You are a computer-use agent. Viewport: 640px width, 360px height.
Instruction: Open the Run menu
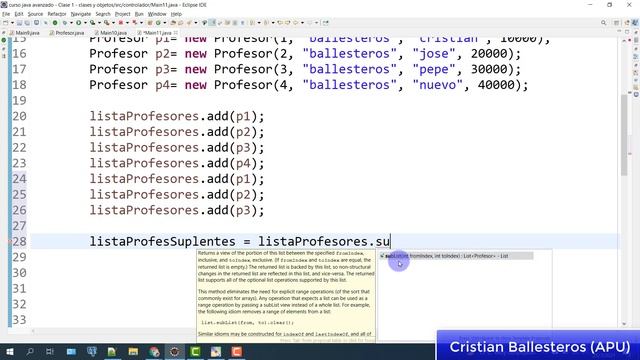139,14
